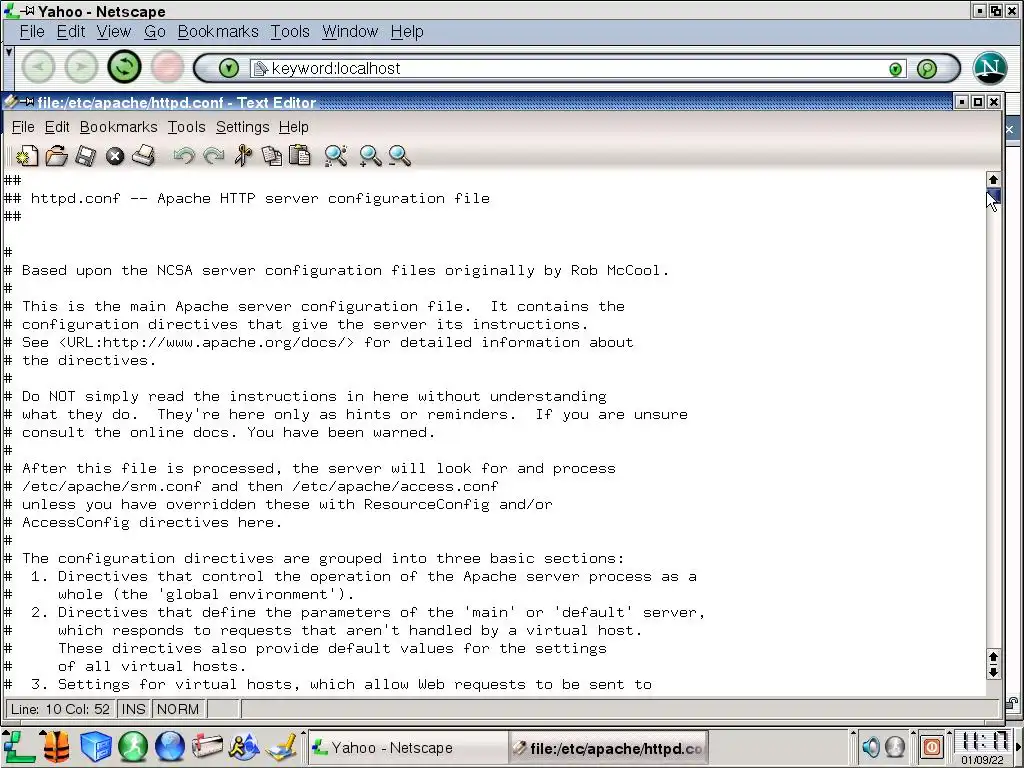Click the Paste clipboard icon
The image size is (1024, 768).
[300, 156]
